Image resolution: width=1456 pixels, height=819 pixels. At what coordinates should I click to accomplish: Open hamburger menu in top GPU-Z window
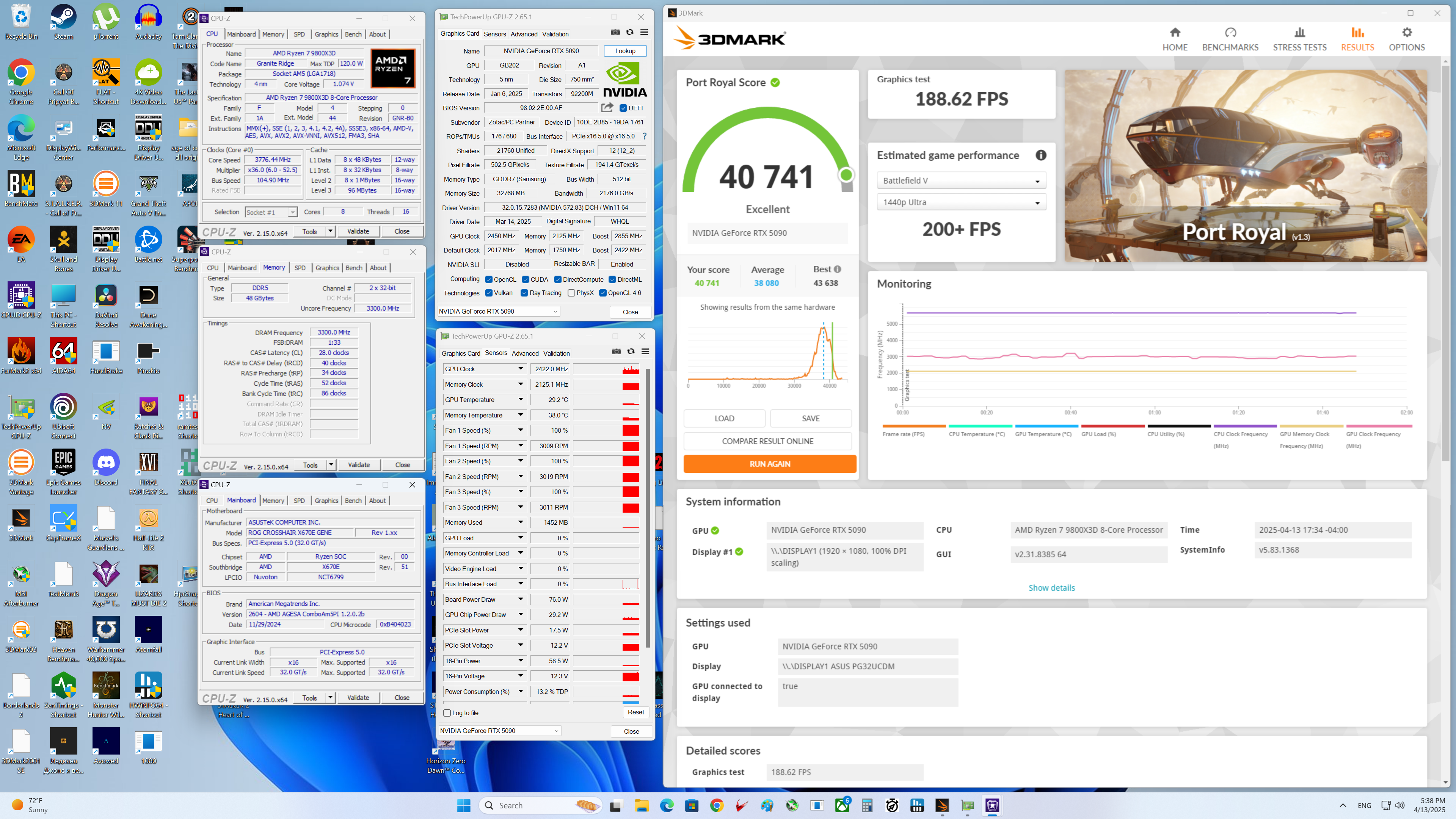644,32
